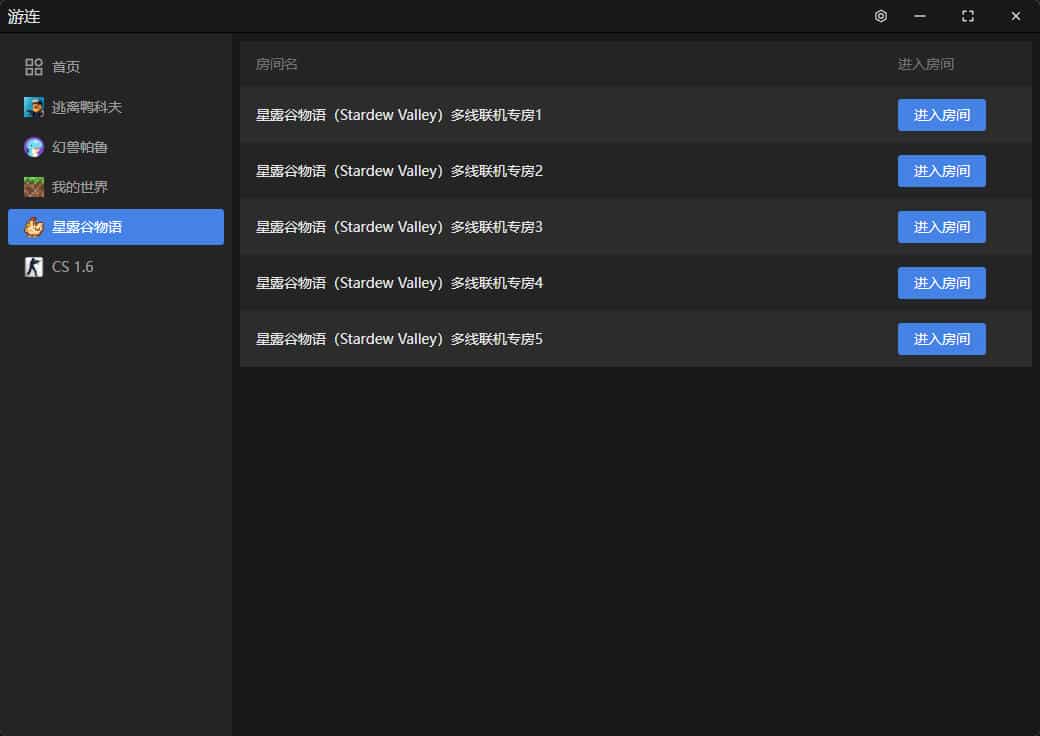Click the 我的世界 Minecraft block icon
The image size is (1040, 736).
[x=34, y=187]
